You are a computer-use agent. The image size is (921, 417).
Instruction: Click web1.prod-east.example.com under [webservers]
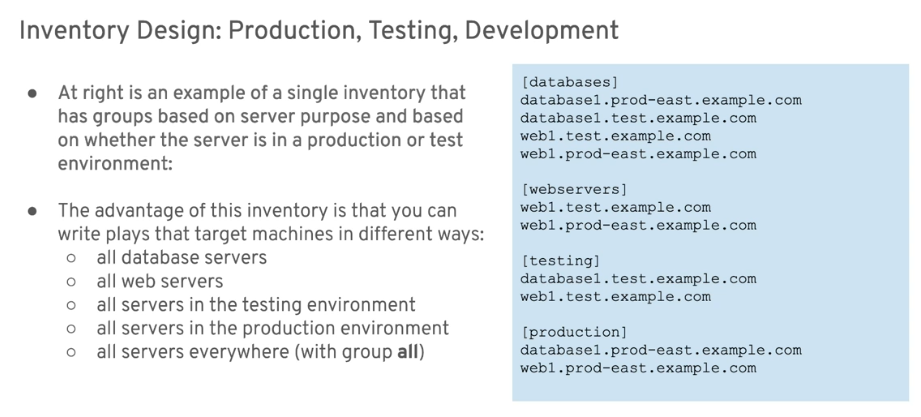click(638, 225)
